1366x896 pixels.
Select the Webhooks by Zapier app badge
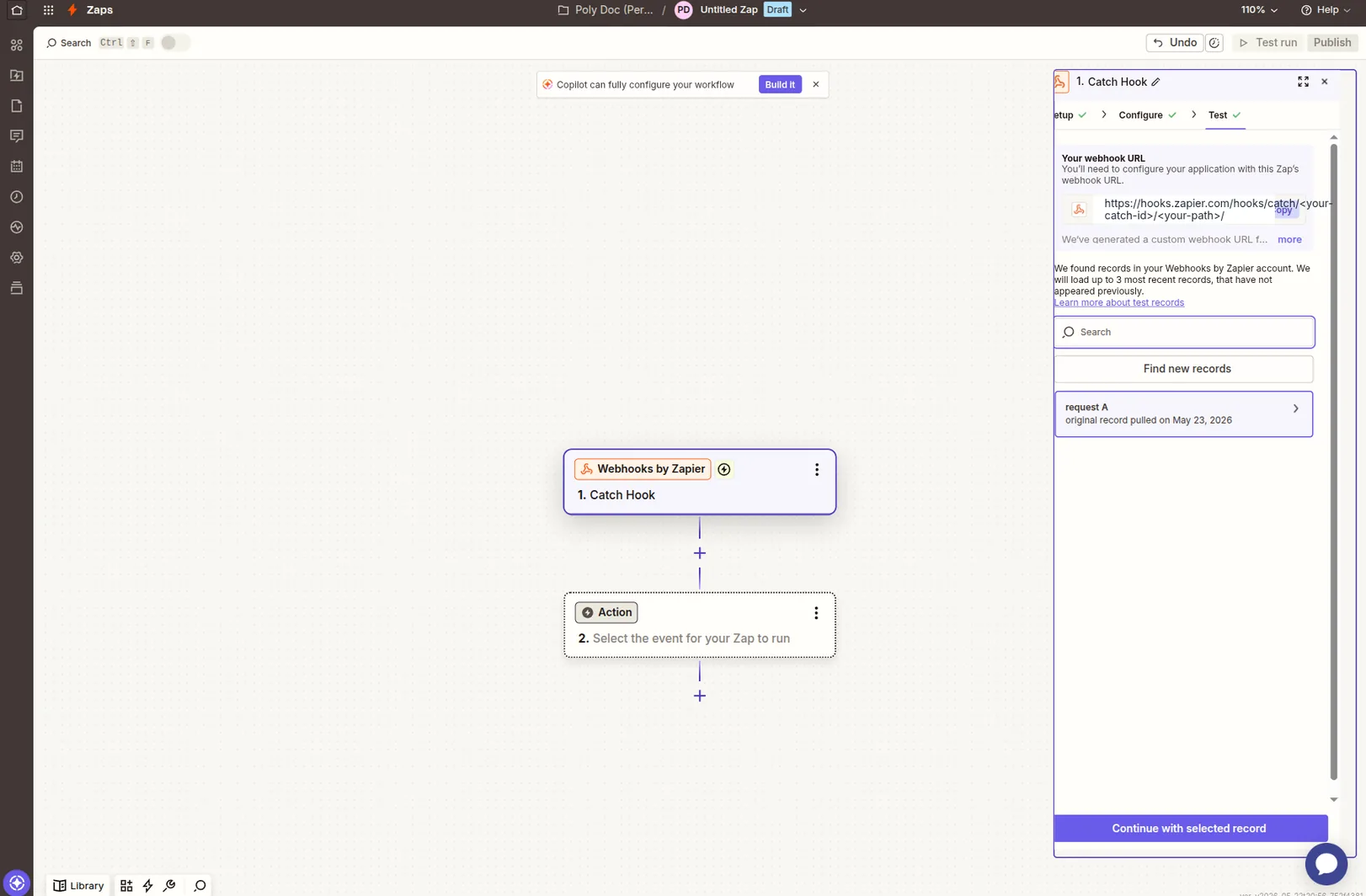point(643,469)
